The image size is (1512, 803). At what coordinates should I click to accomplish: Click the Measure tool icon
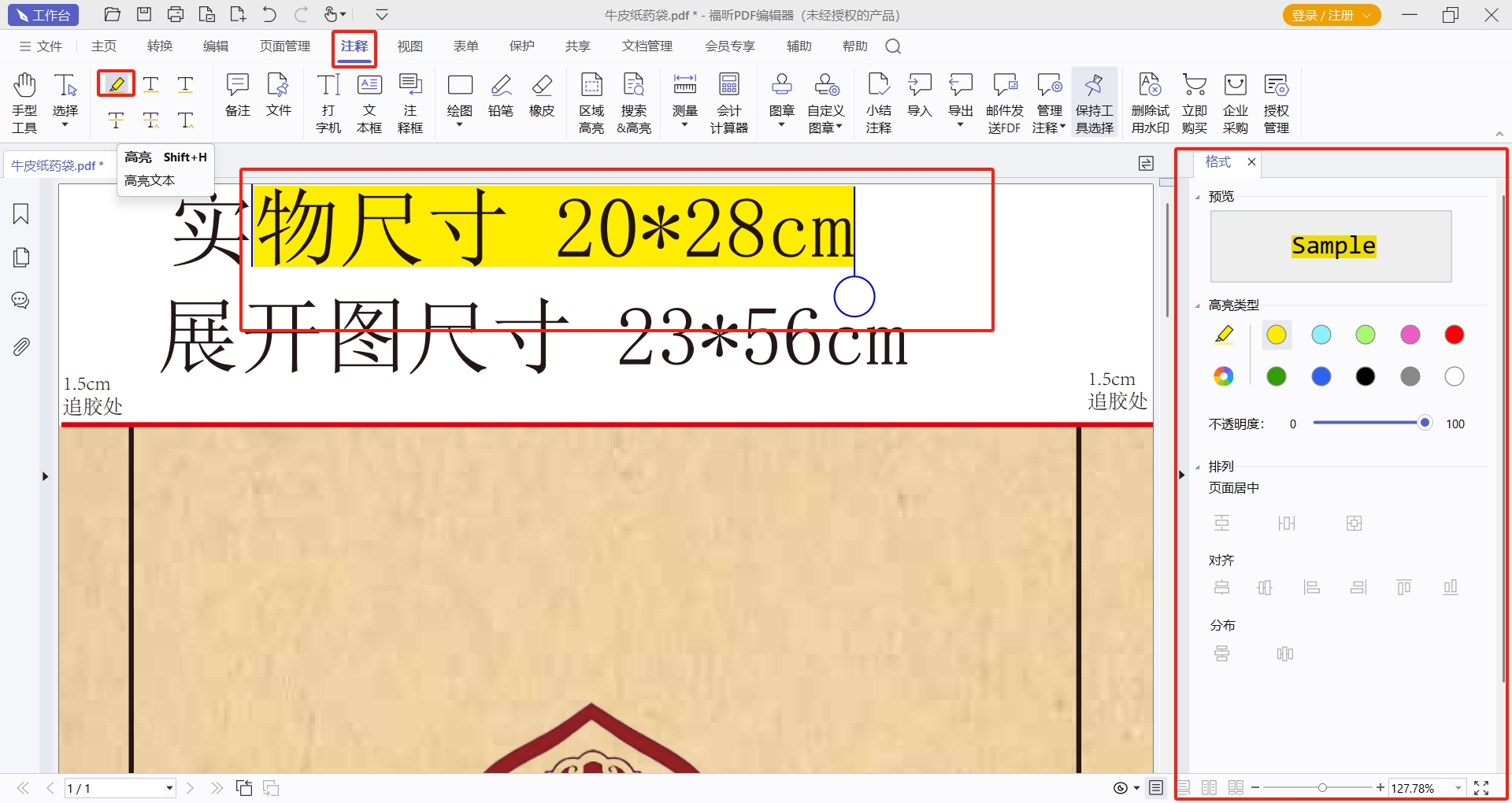[x=684, y=96]
